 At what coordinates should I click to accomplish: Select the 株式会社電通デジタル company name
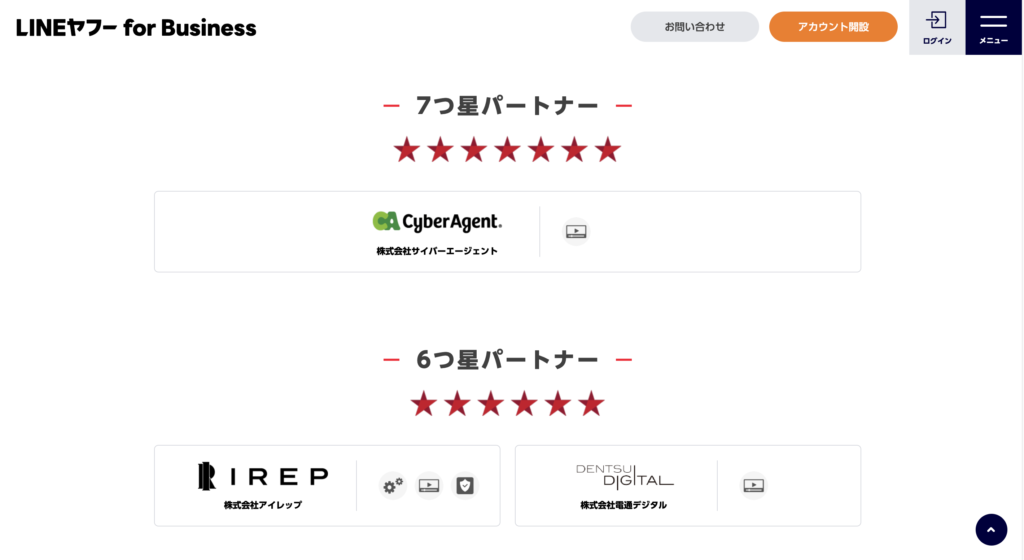624,505
